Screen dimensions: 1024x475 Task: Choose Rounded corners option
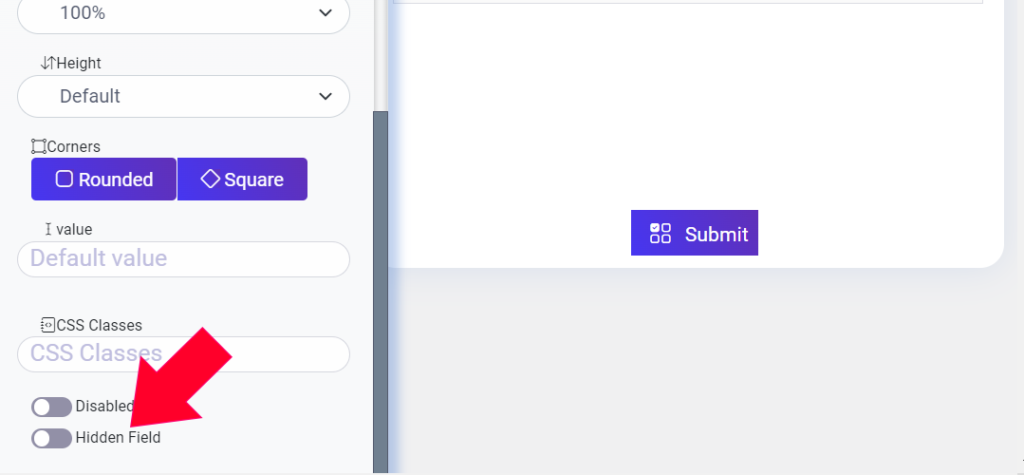[x=104, y=179]
